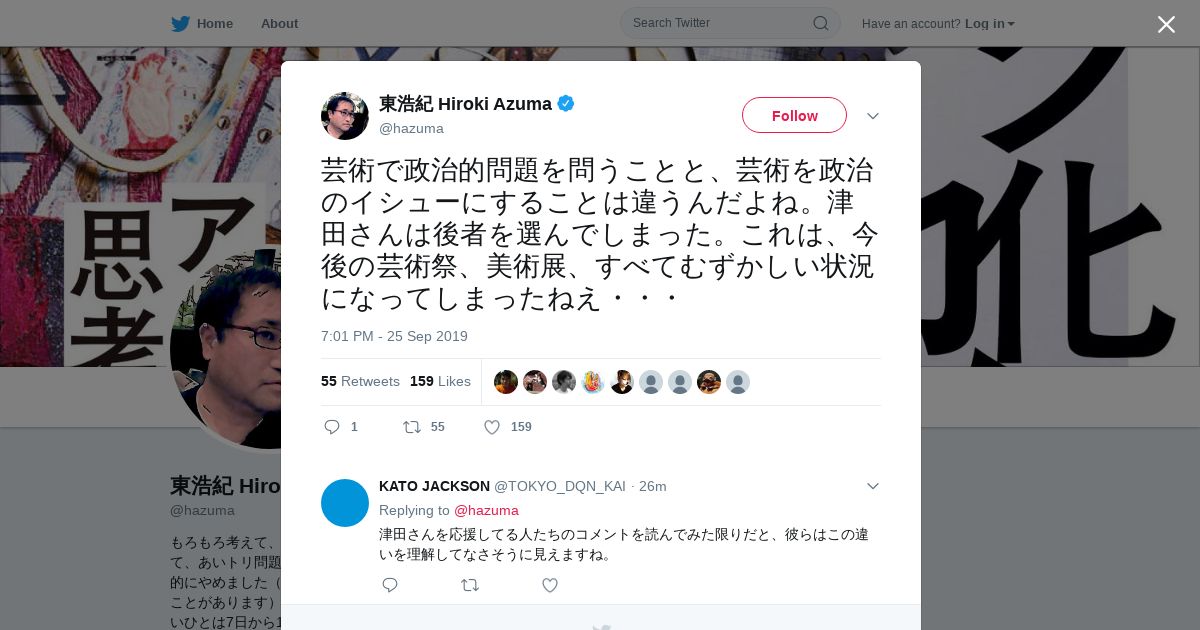Retweet the main tweet by Hiroki Azuma
Screen dimensions: 1200x630
coord(412,427)
